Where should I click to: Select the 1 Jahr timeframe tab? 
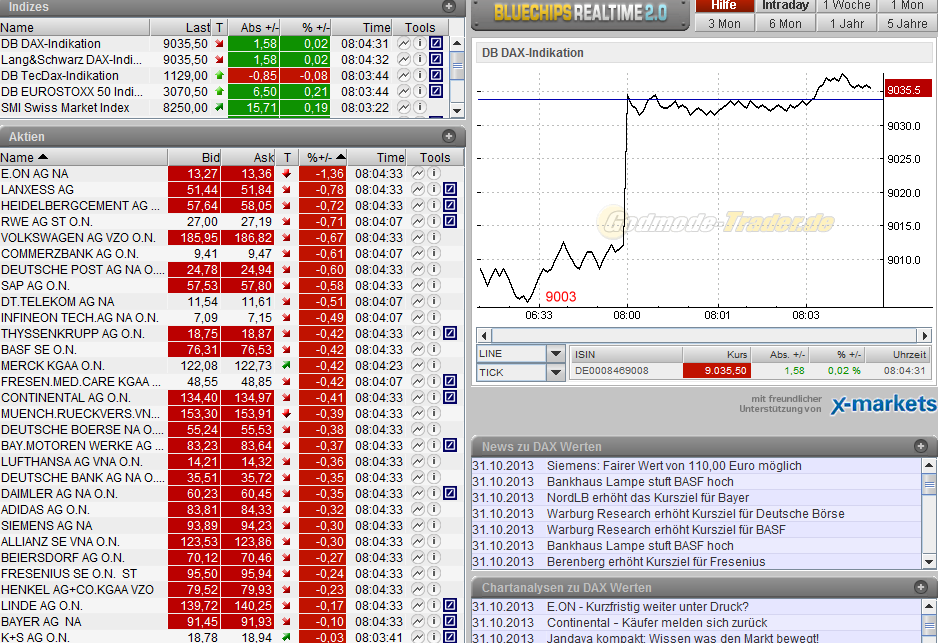pyautogui.click(x=846, y=23)
